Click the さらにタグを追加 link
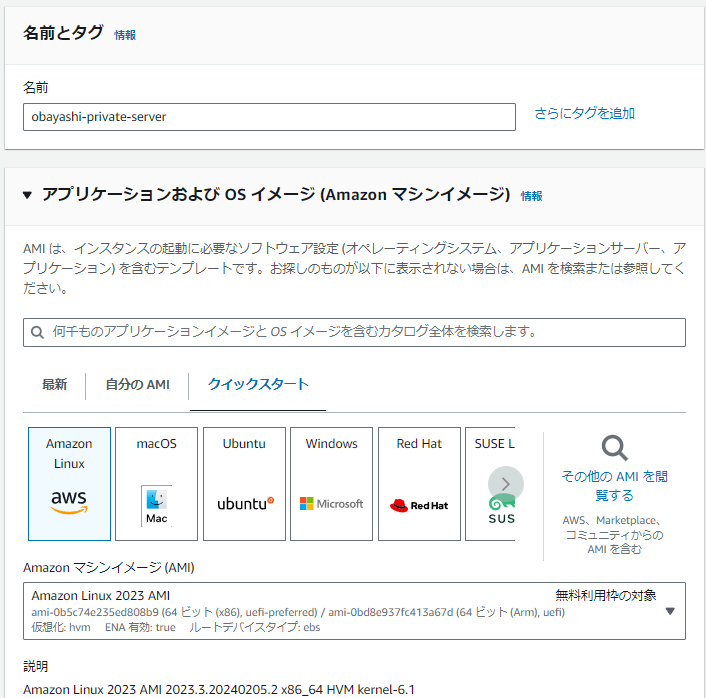This screenshot has height=698, width=706. point(584,113)
